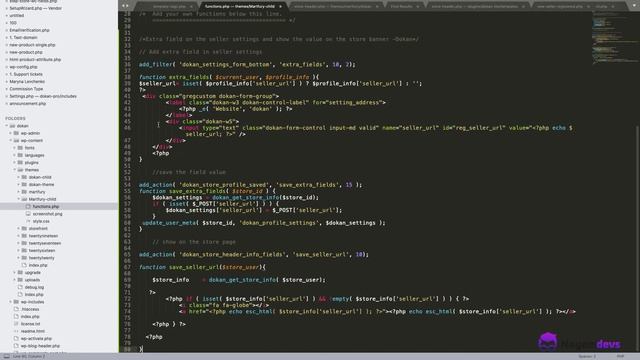Open Settings.php — dokan-pro/includes entry
This screenshot has width=640, height=360.
point(43,96)
